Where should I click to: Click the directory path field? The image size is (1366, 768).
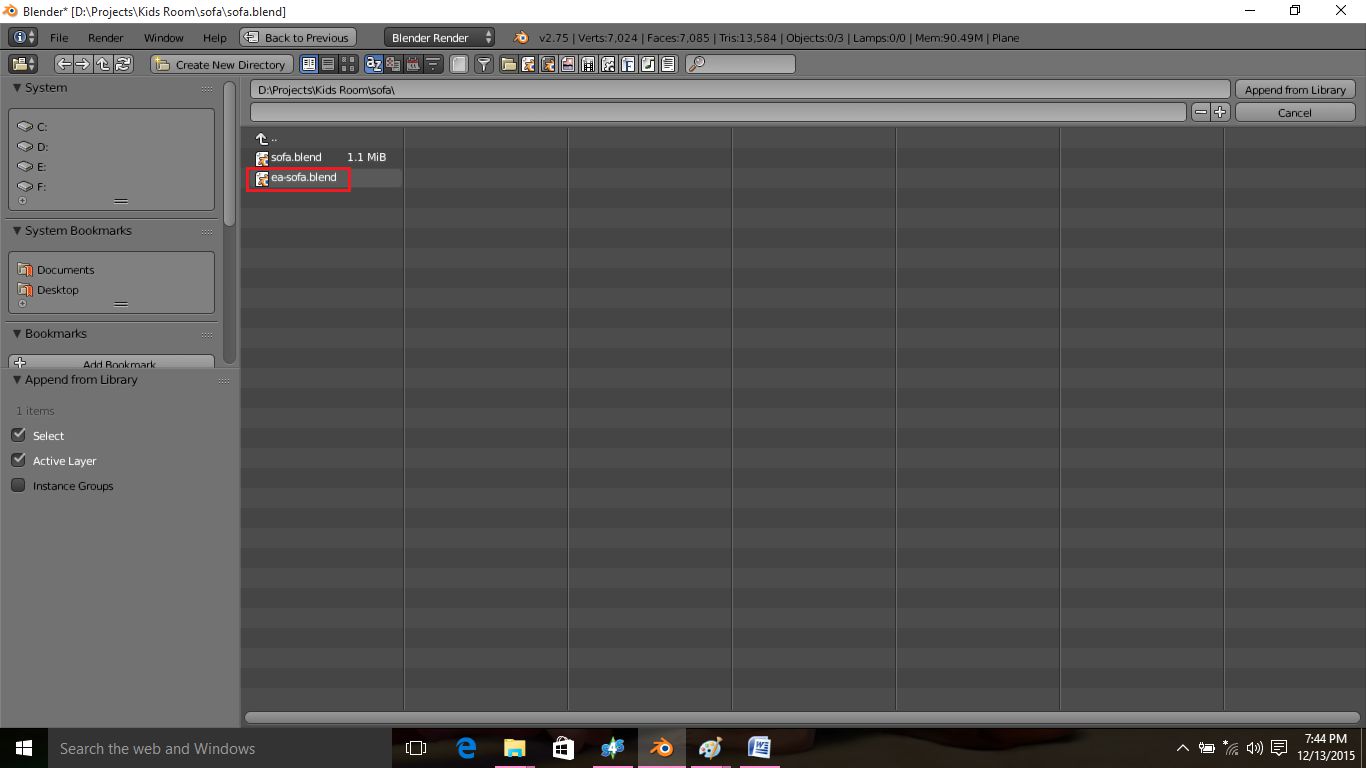coord(740,89)
